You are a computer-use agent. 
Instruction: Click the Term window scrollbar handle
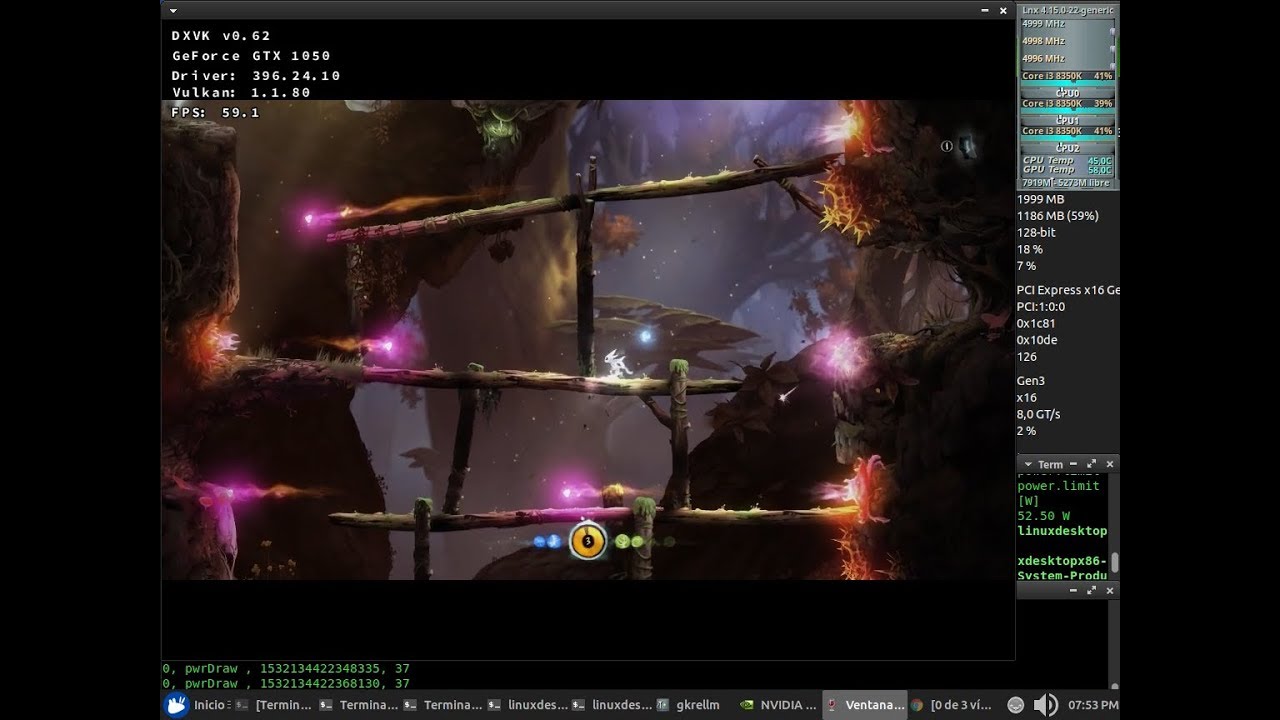pyautogui.click(x=1114, y=562)
